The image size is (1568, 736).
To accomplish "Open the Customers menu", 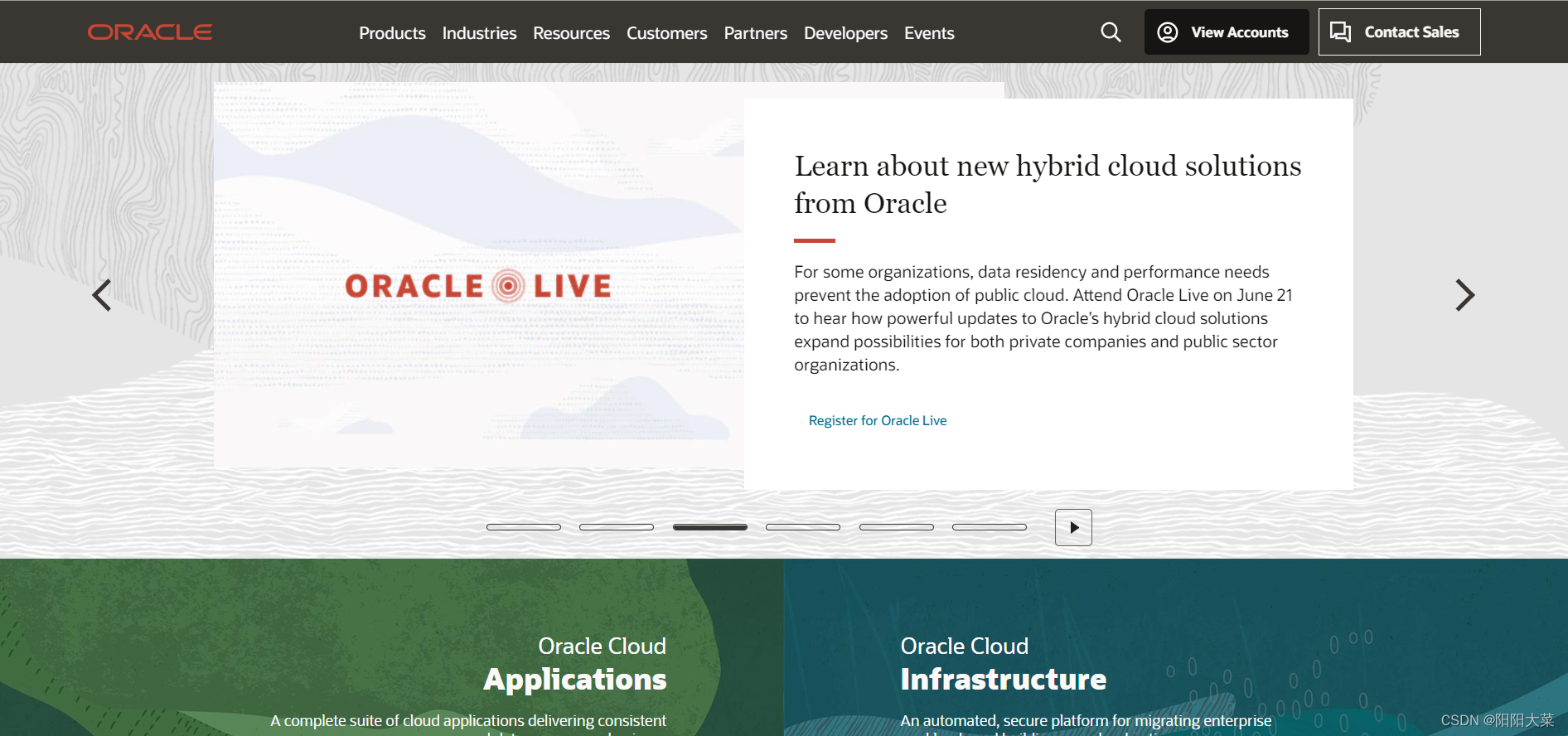I will pyautogui.click(x=666, y=33).
